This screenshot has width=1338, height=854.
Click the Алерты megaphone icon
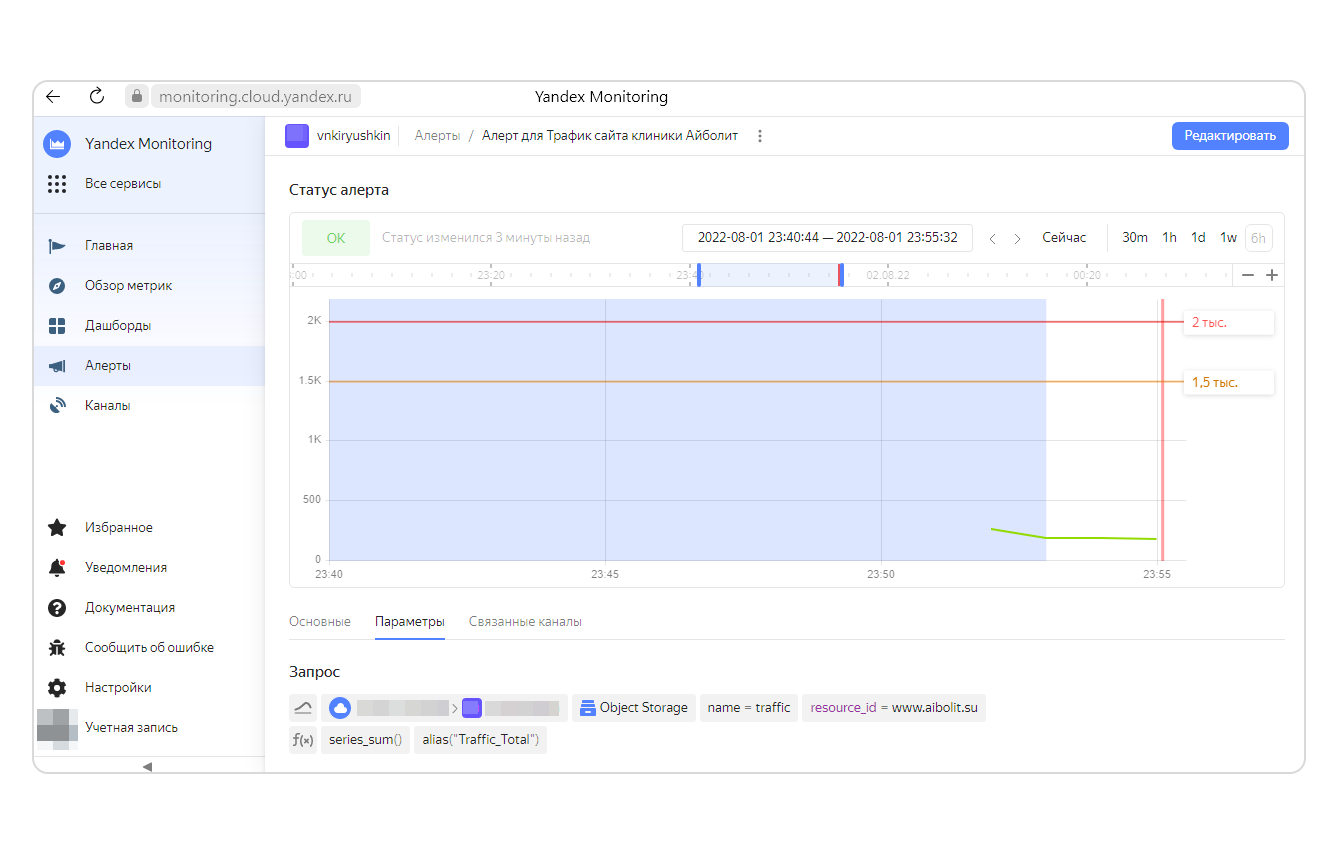pyautogui.click(x=57, y=366)
